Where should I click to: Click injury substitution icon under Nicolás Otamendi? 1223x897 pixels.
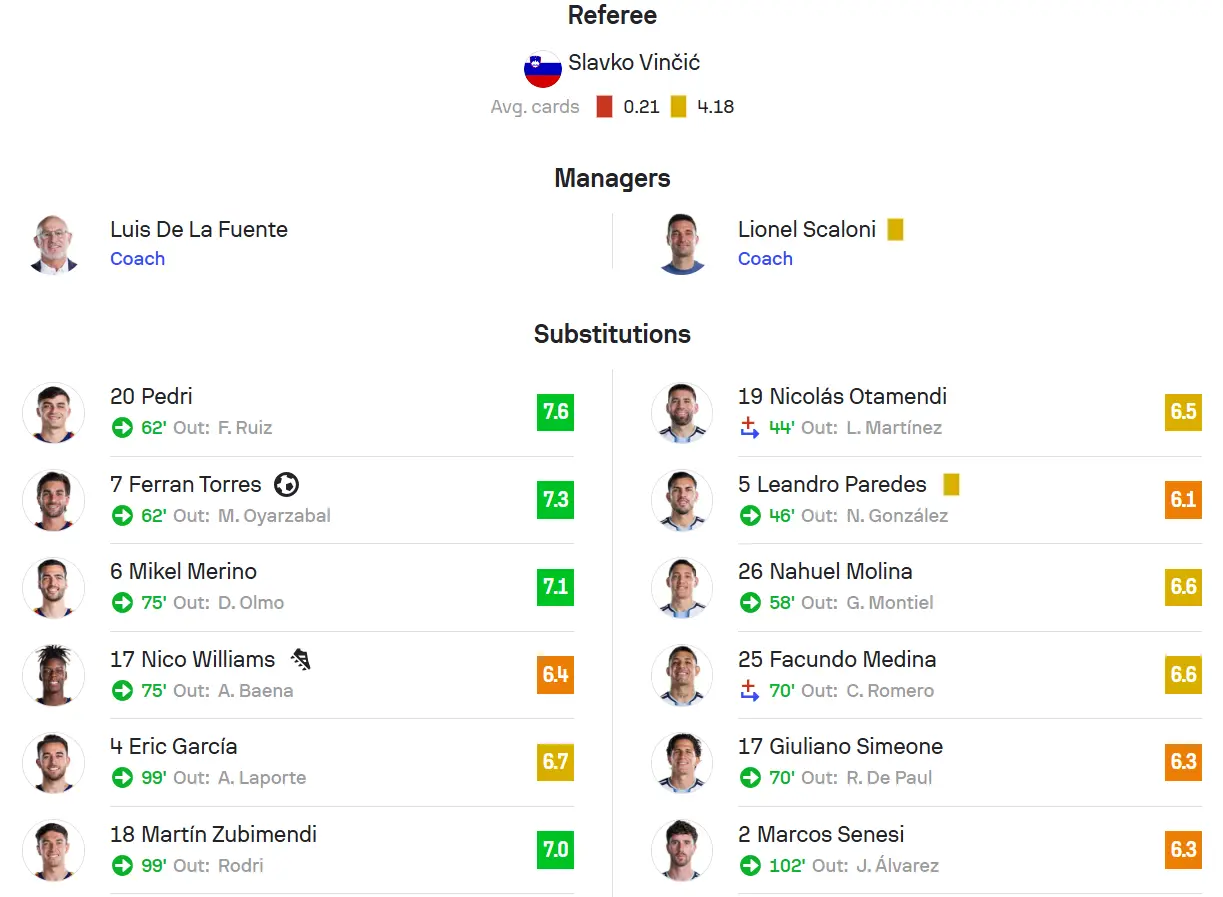749,427
